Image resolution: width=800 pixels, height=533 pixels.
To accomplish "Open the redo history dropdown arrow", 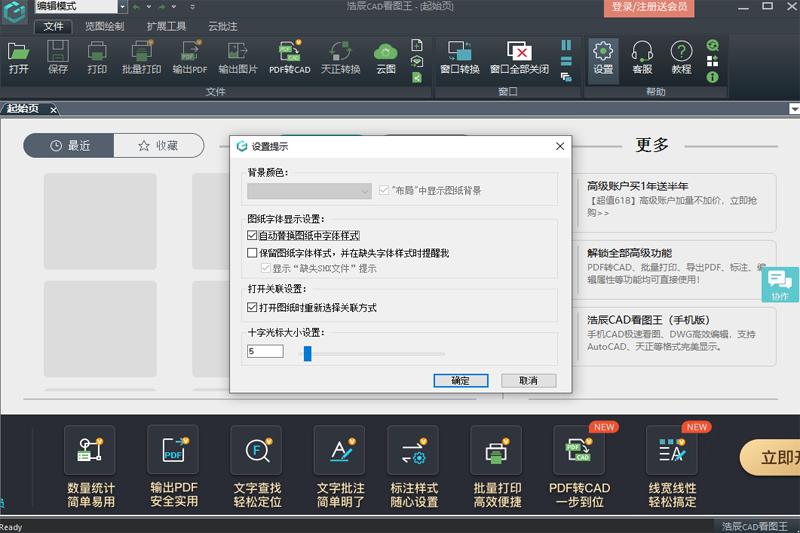I will 174,7.
